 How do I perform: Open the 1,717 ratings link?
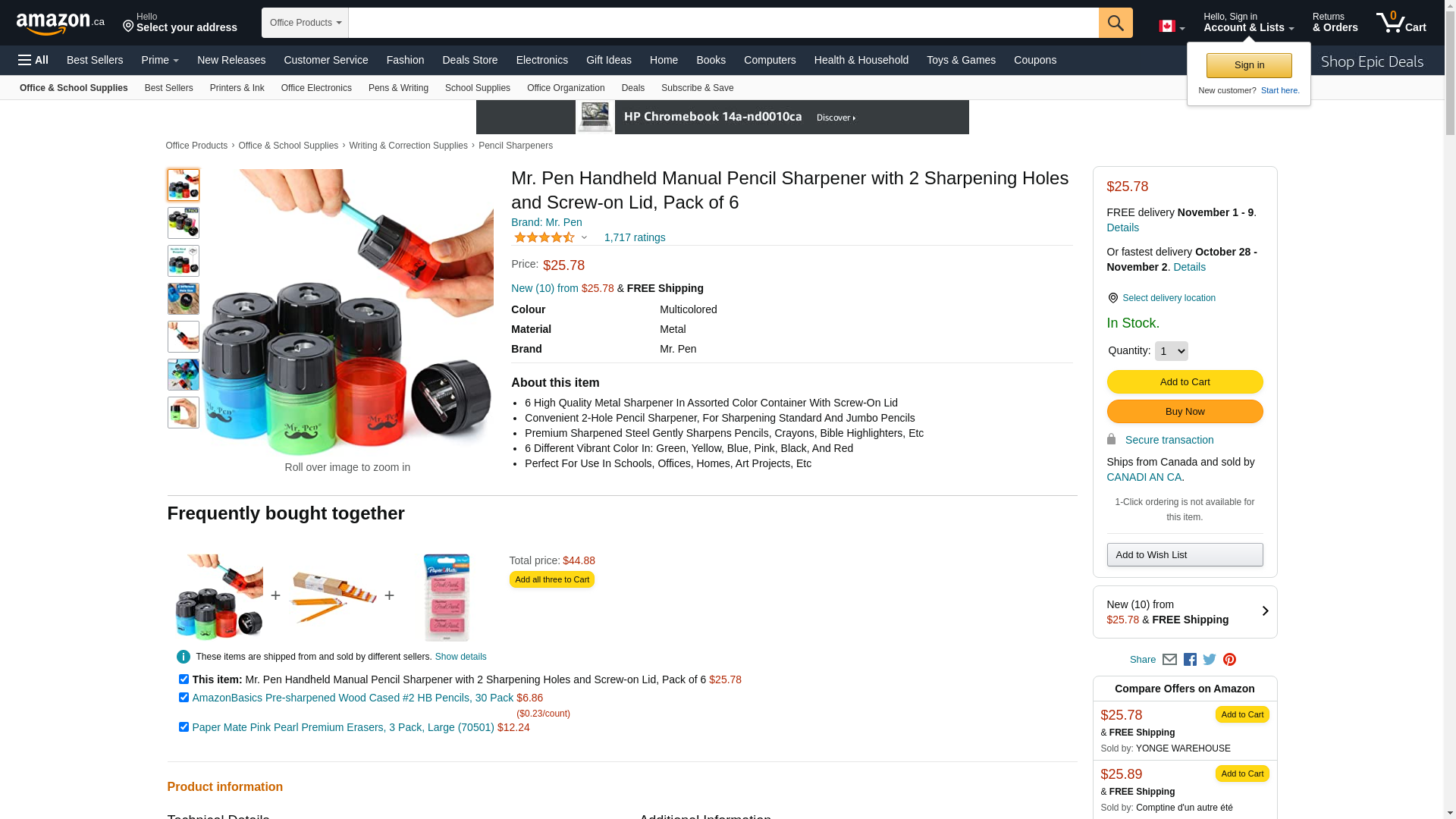tap(635, 237)
